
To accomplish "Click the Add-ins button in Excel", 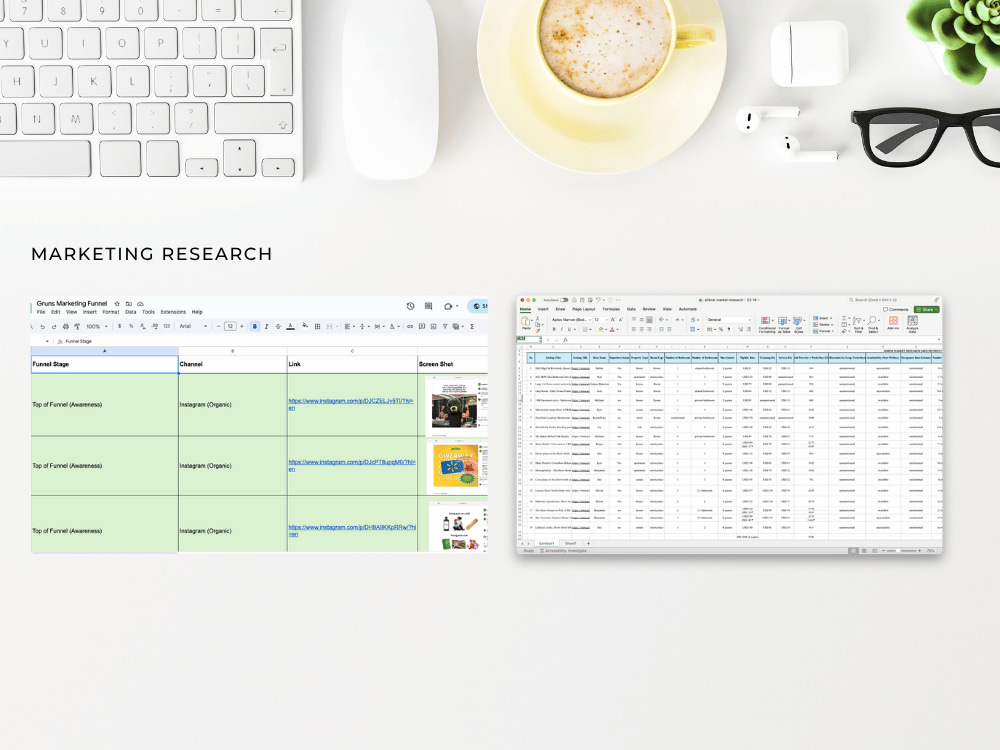I will [893, 323].
